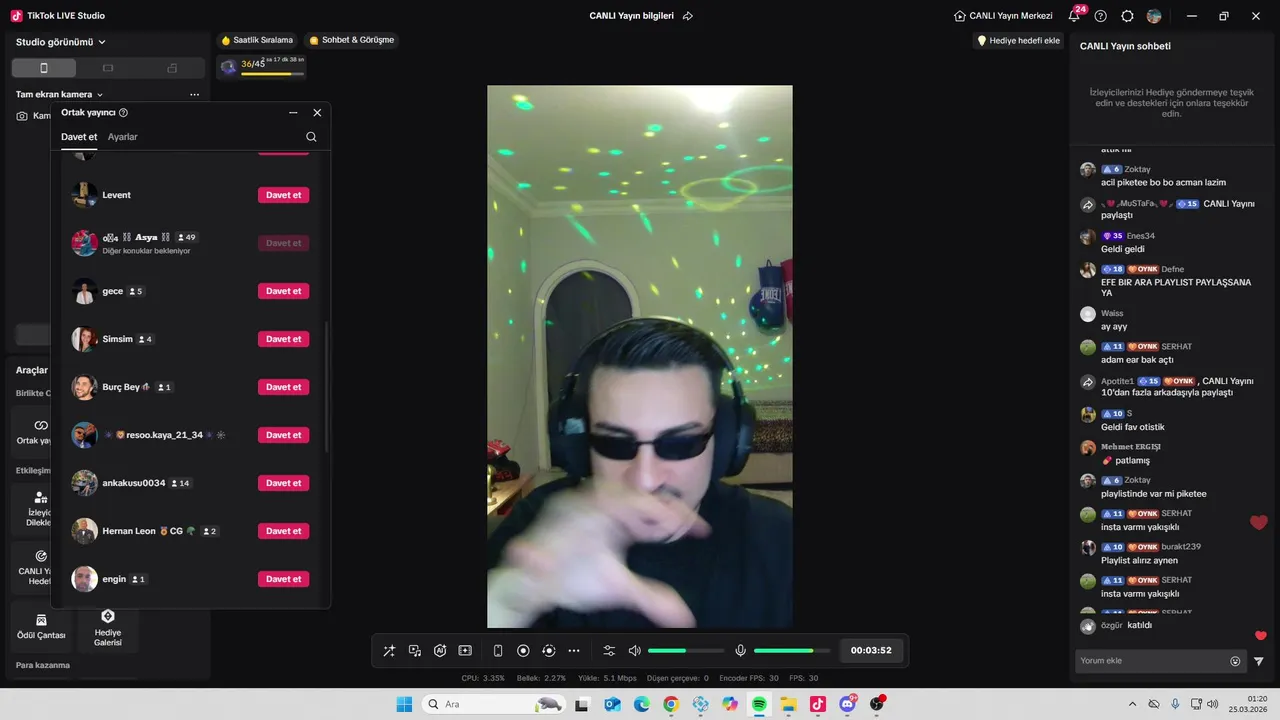
Task: Open the three-dot more options in bottom toolbar
Action: (x=574, y=651)
